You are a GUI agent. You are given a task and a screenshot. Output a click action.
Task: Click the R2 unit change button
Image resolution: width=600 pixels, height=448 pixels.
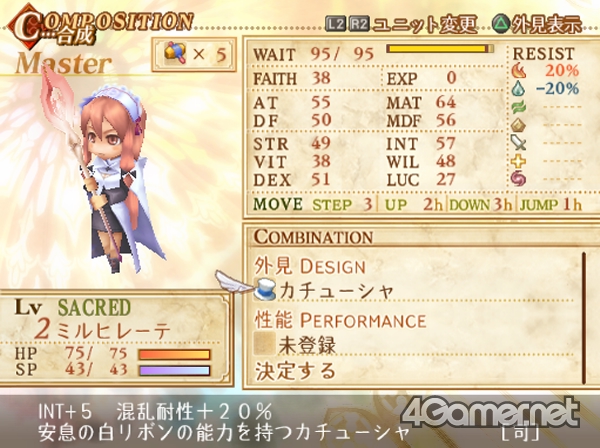point(359,24)
